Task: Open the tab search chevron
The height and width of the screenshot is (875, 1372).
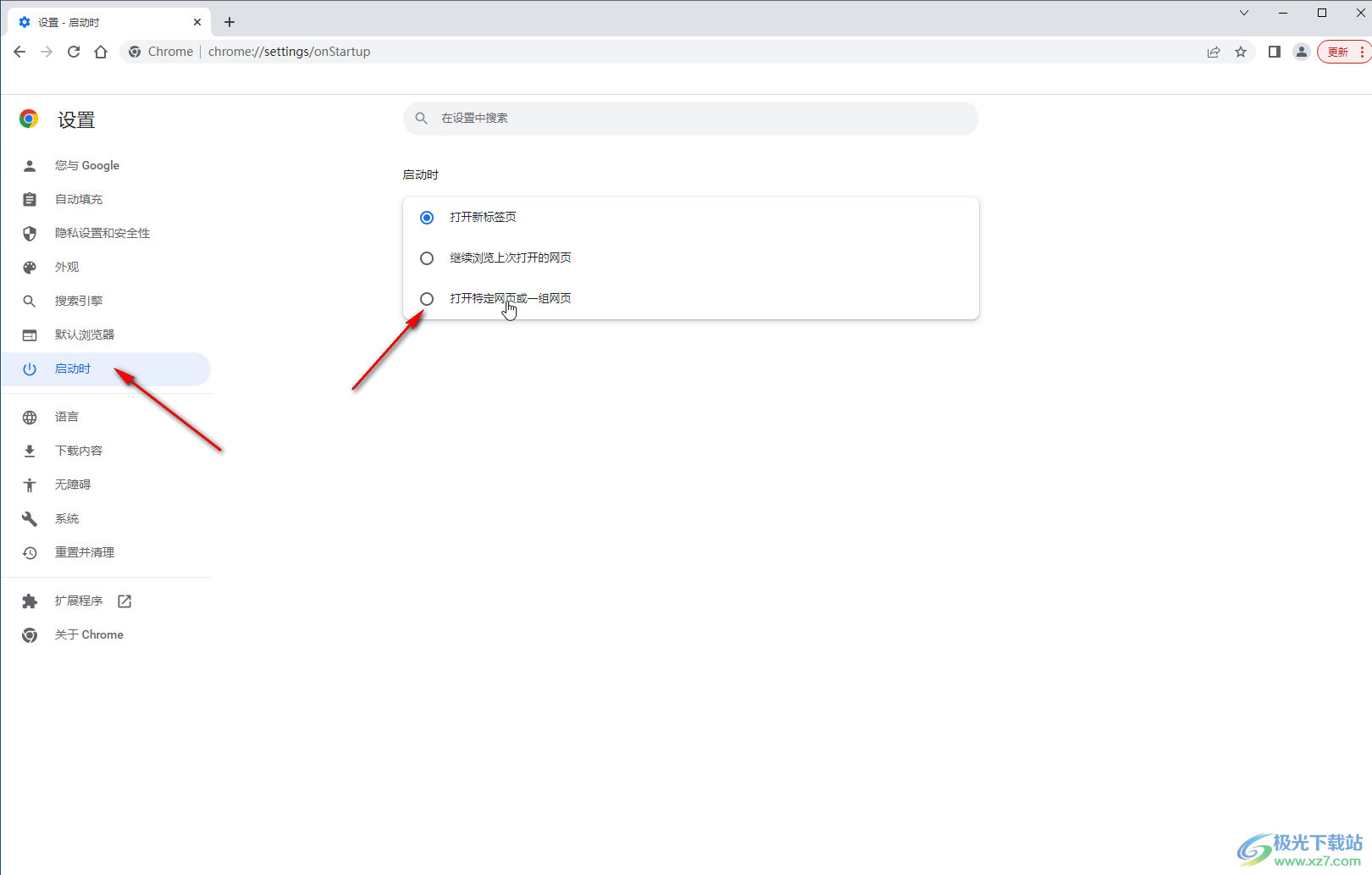Action: coord(1243,13)
